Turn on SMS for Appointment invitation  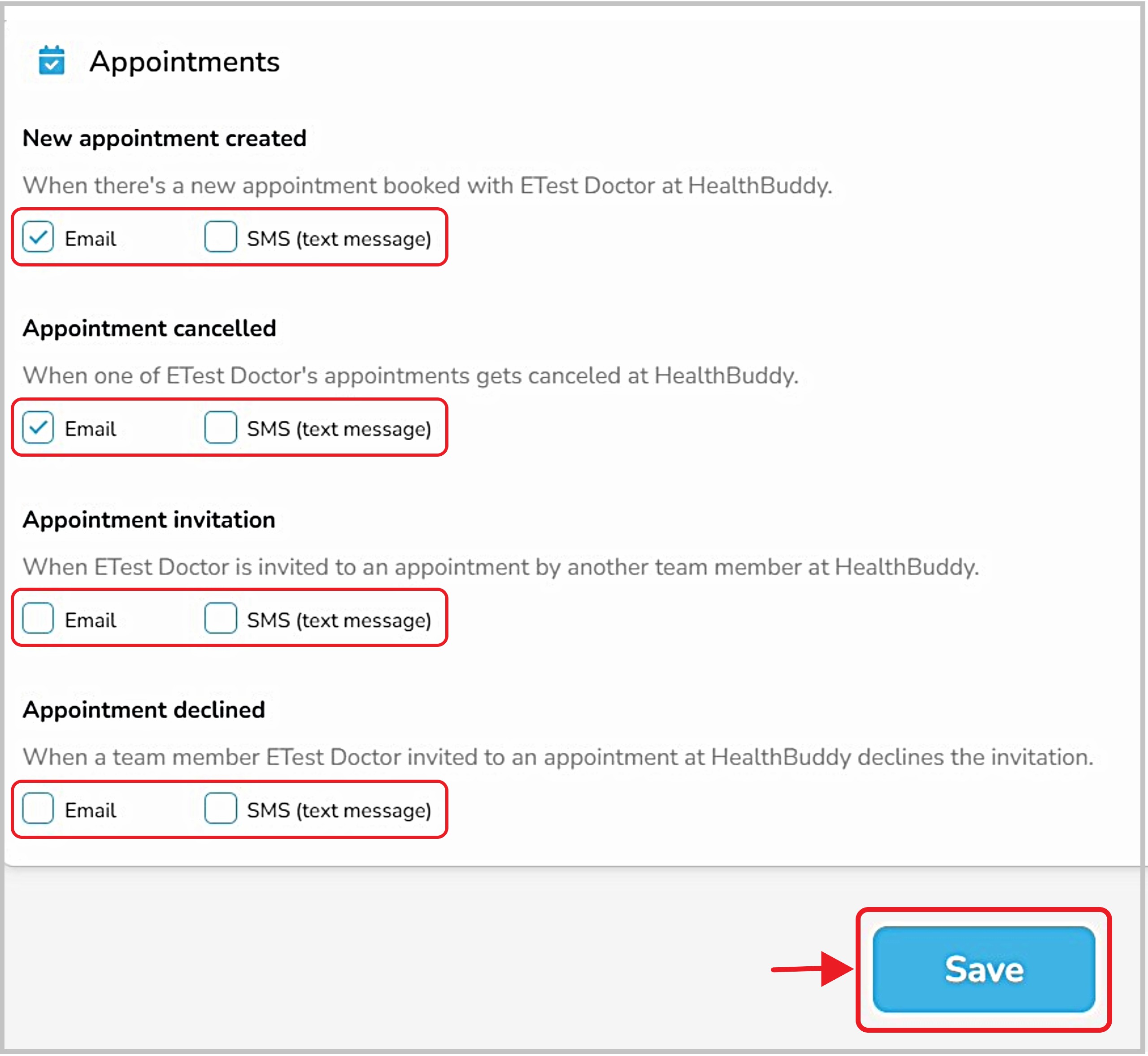[221, 618]
